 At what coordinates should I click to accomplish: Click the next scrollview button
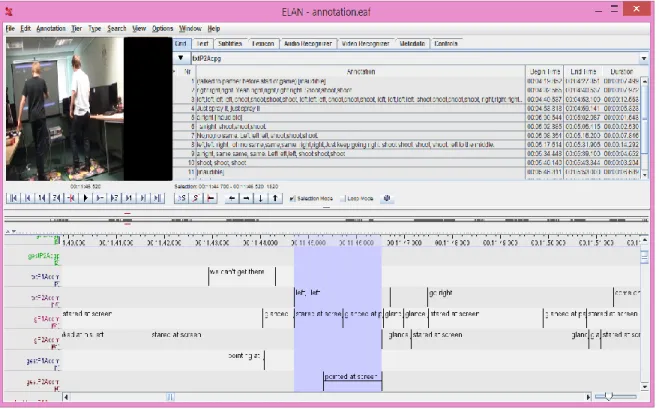coord(143,198)
